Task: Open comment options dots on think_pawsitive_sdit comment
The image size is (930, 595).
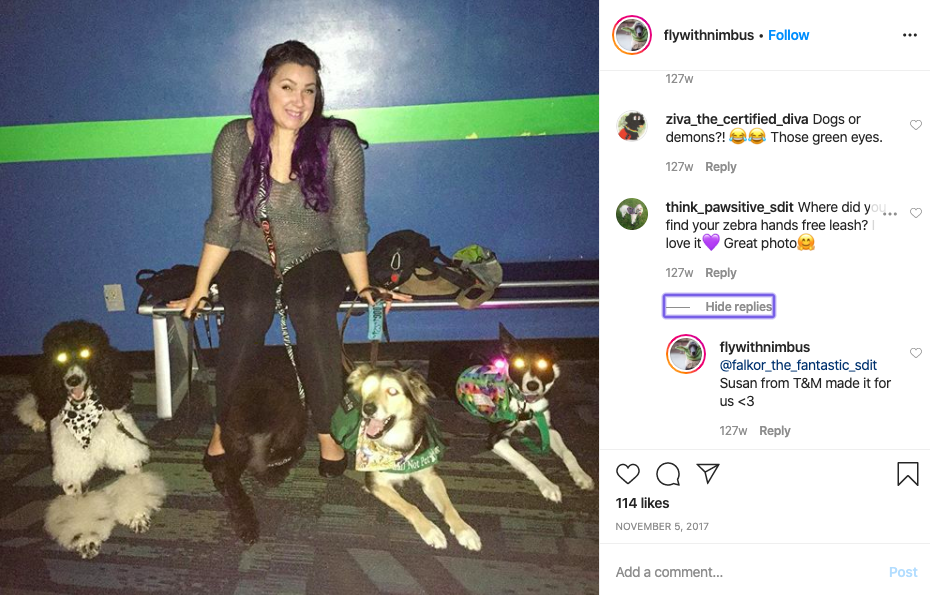Action: click(x=890, y=214)
